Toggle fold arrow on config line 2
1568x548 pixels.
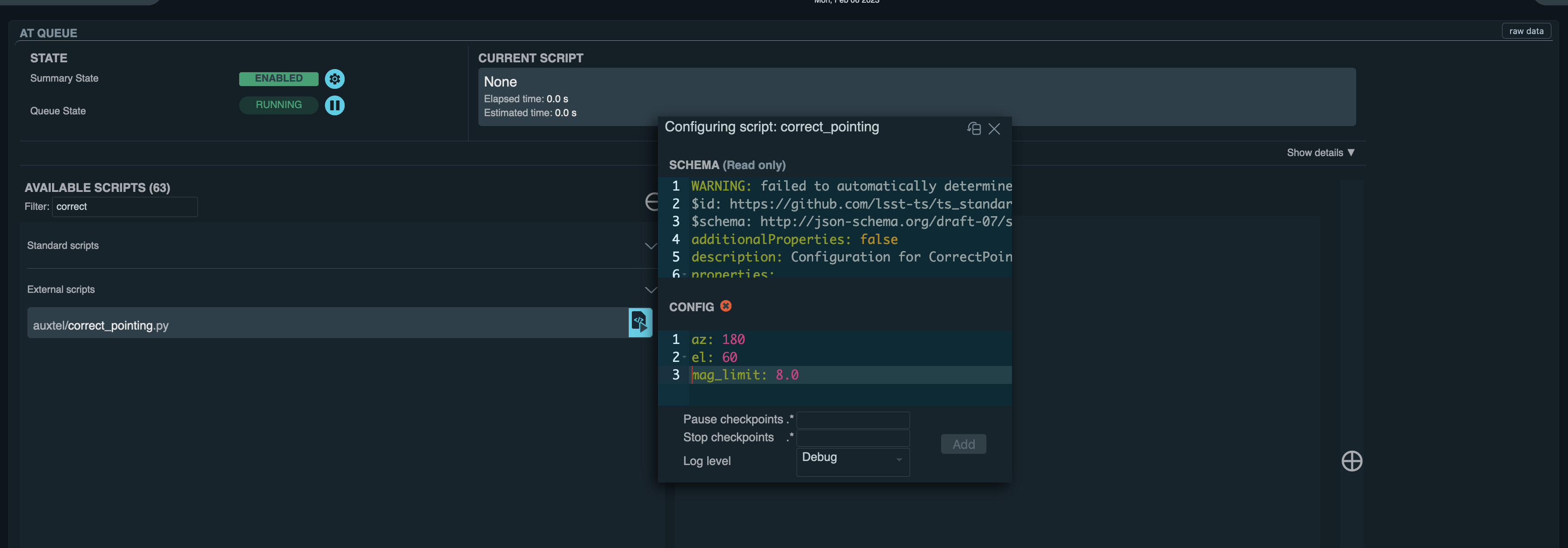click(x=684, y=357)
